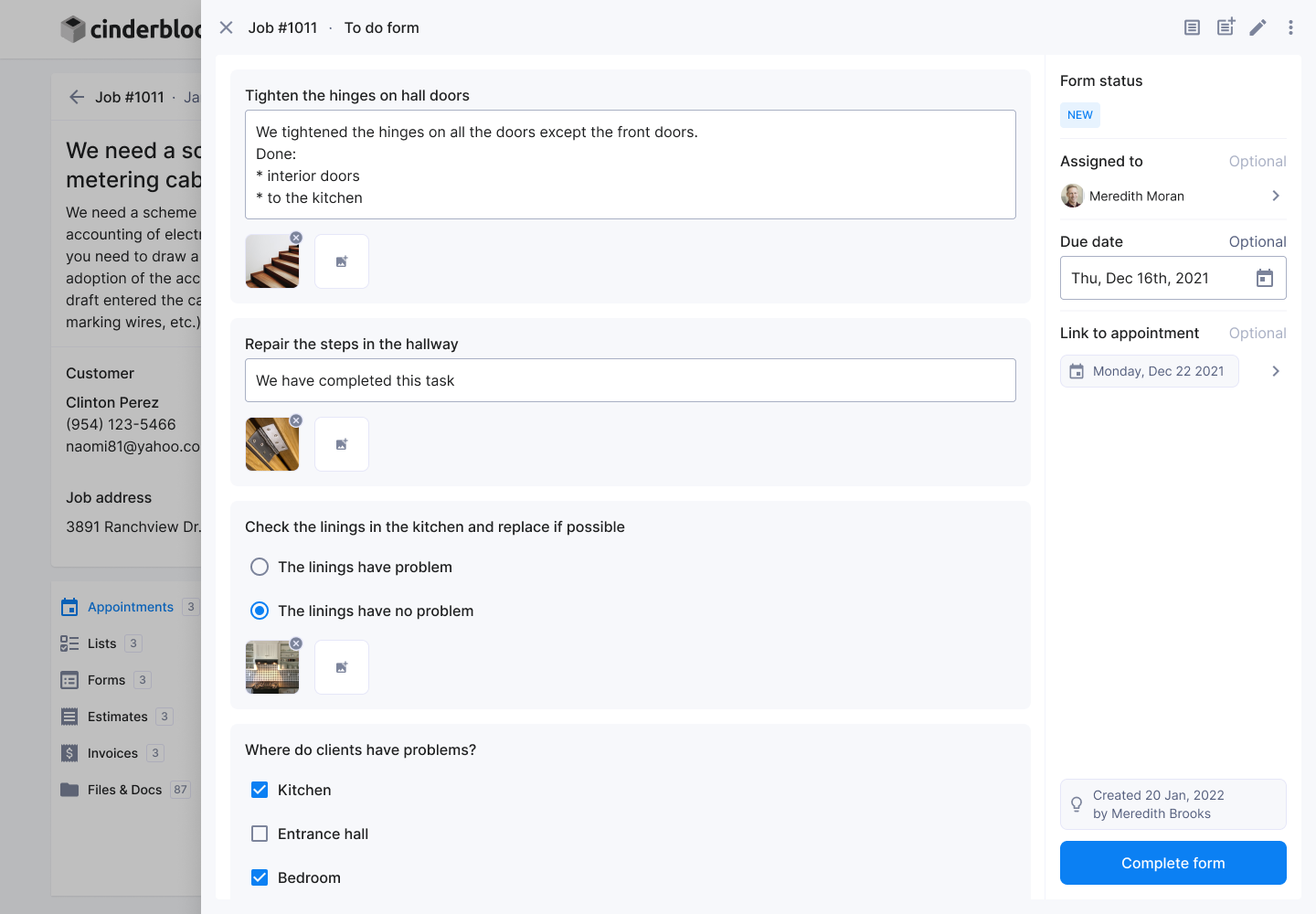
Task: Click the list view icon in header
Action: pyautogui.click(x=1192, y=27)
